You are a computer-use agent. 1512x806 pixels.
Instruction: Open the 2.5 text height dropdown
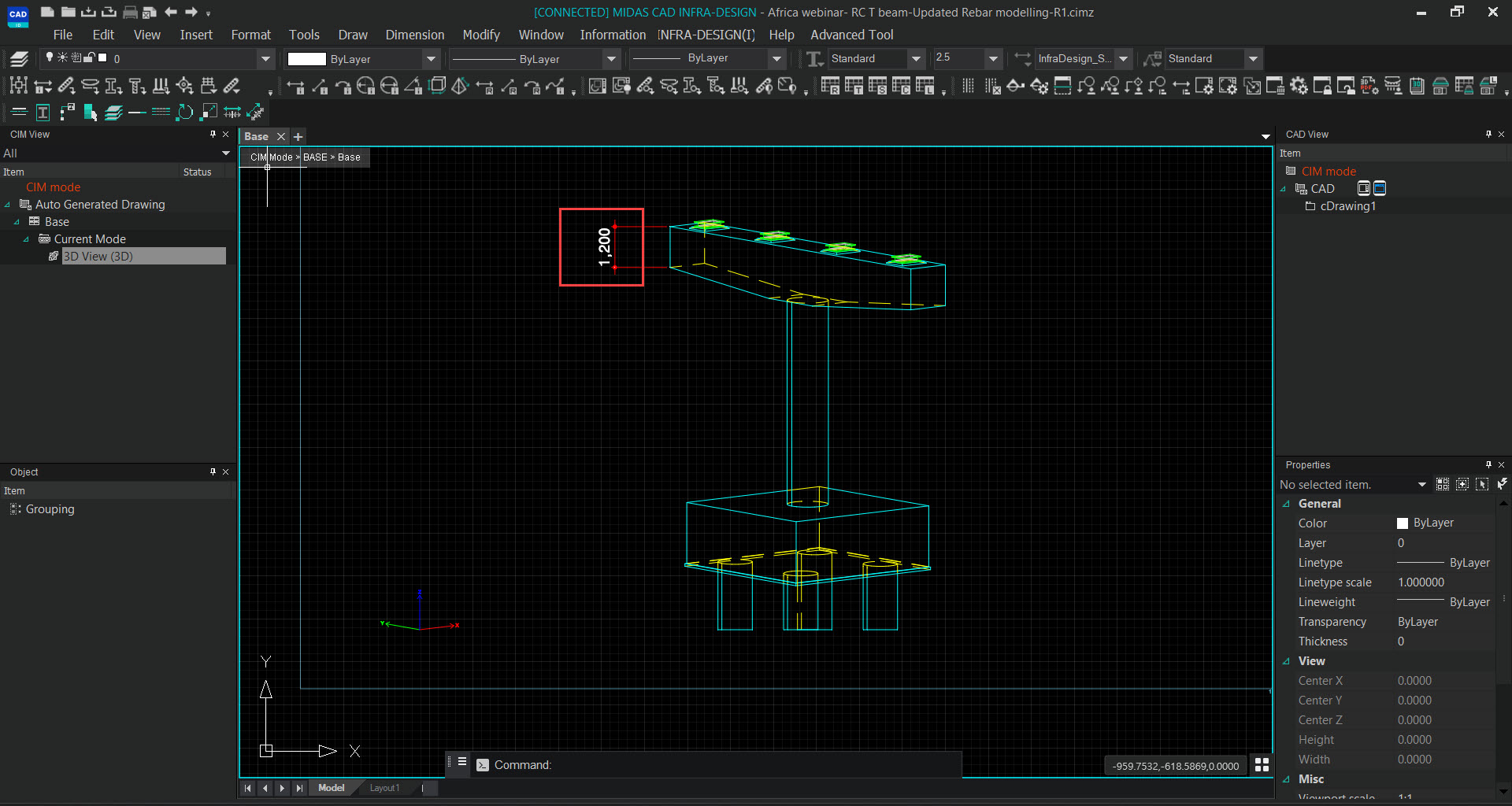(993, 58)
